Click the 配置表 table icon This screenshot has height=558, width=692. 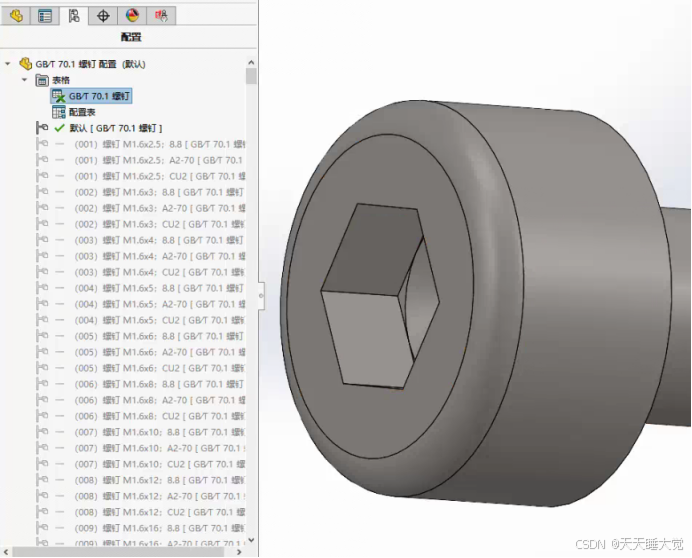(59, 112)
